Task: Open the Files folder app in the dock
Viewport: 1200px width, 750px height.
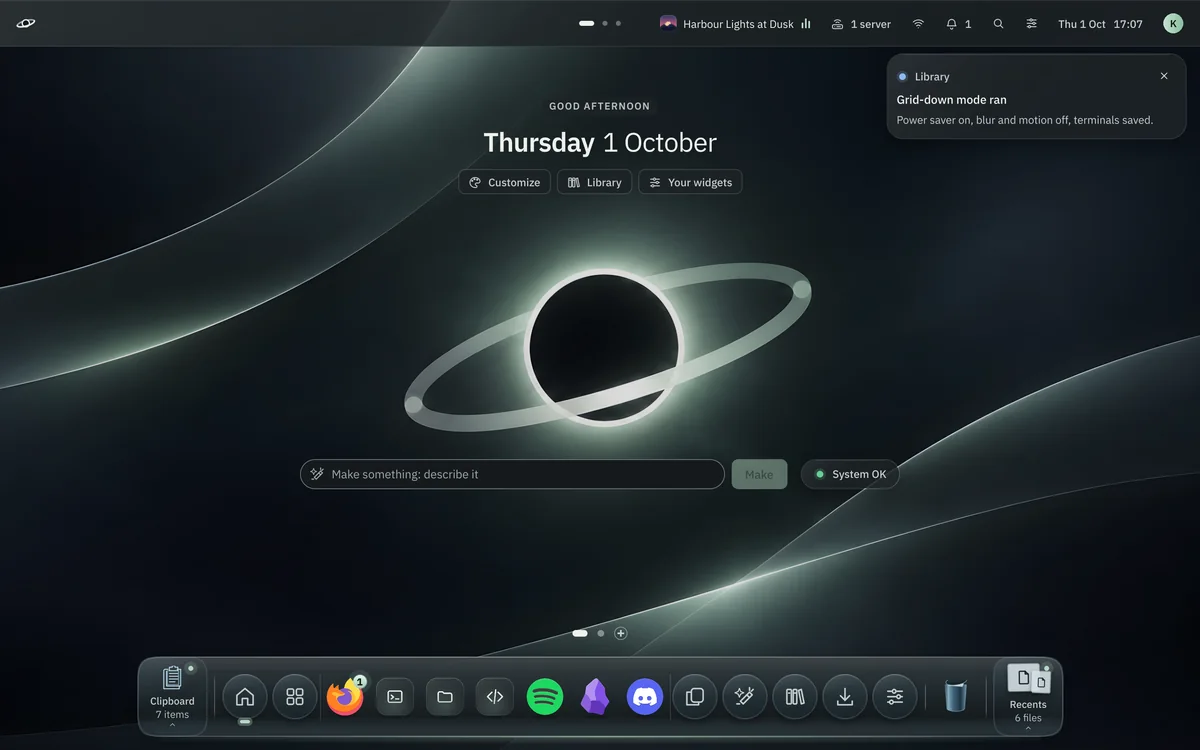Action: (x=445, y=696)
